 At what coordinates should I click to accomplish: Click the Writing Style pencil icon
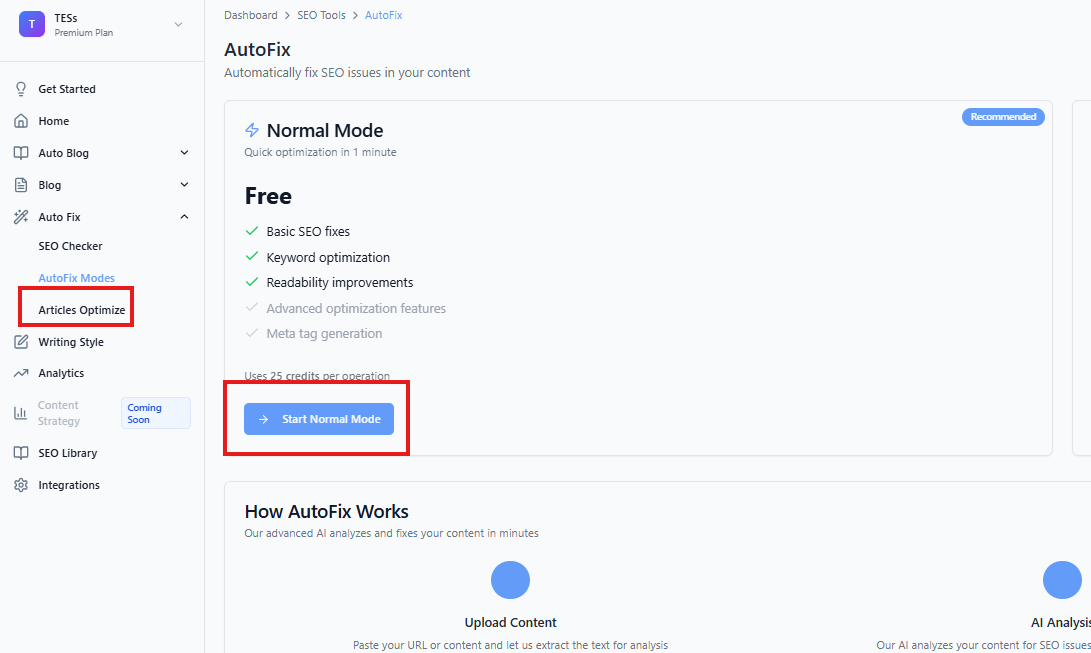[21, 342]
